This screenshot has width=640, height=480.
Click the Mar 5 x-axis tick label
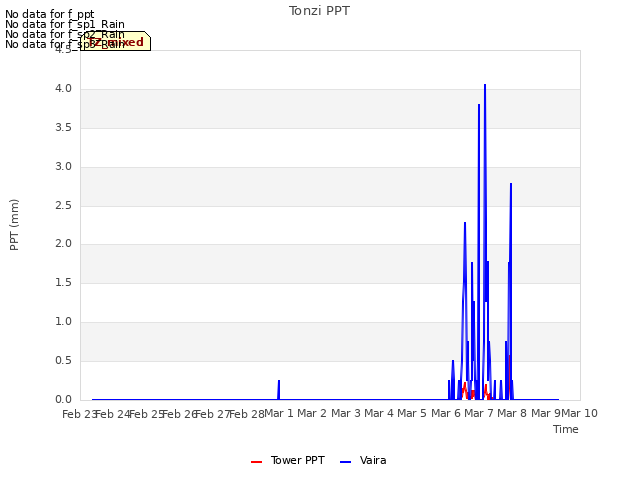[412, 413]
